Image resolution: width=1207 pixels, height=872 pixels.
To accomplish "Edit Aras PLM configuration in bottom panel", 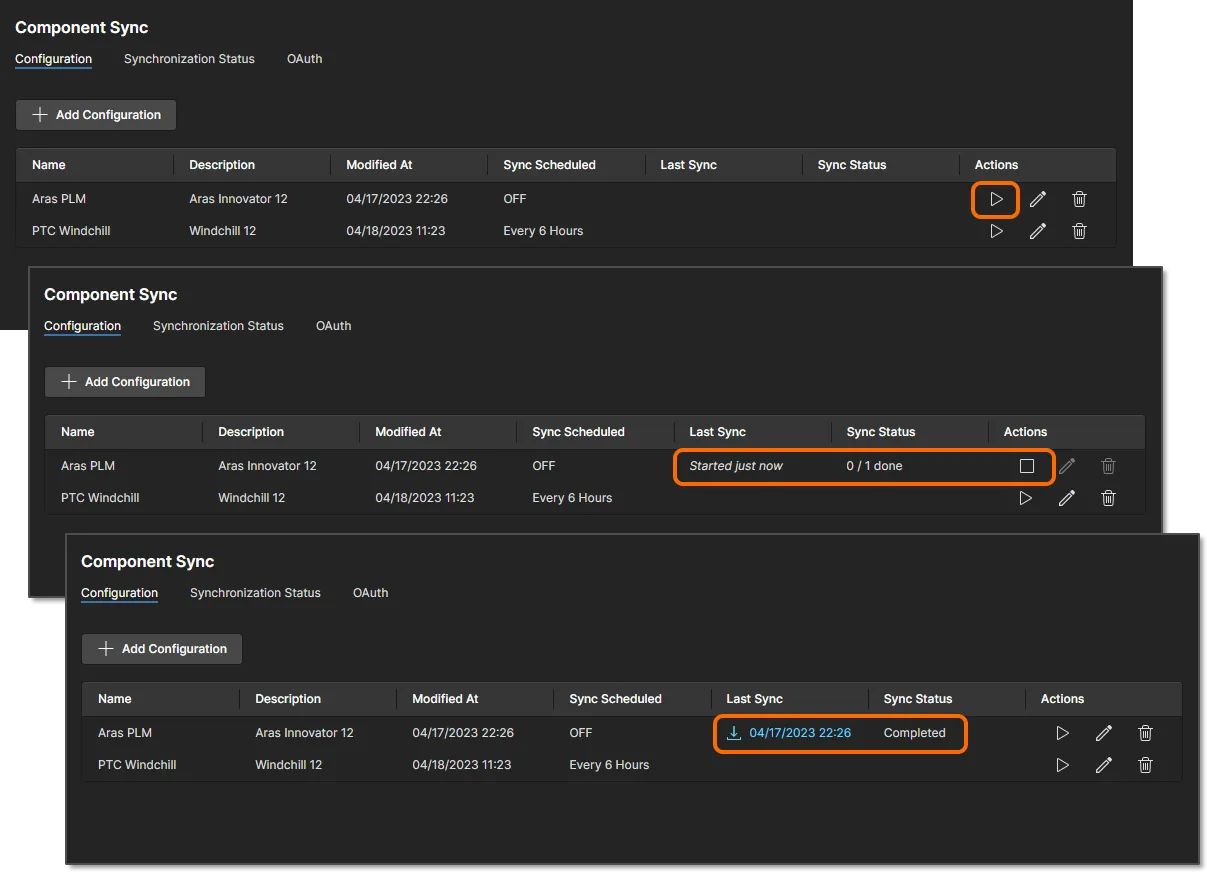I will [1104, 733].
